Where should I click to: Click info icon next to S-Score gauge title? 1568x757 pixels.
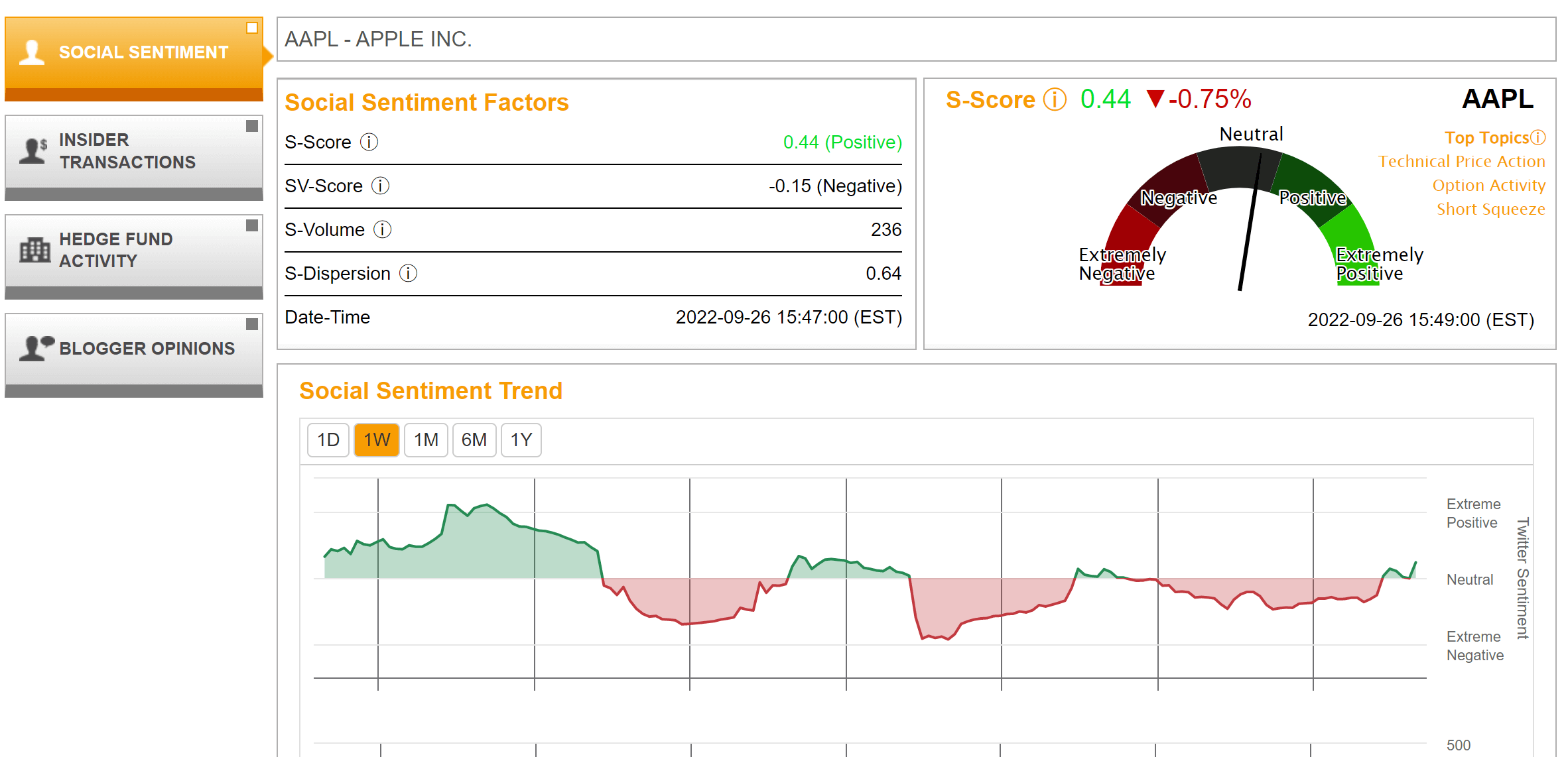(x=1055, y=99)
